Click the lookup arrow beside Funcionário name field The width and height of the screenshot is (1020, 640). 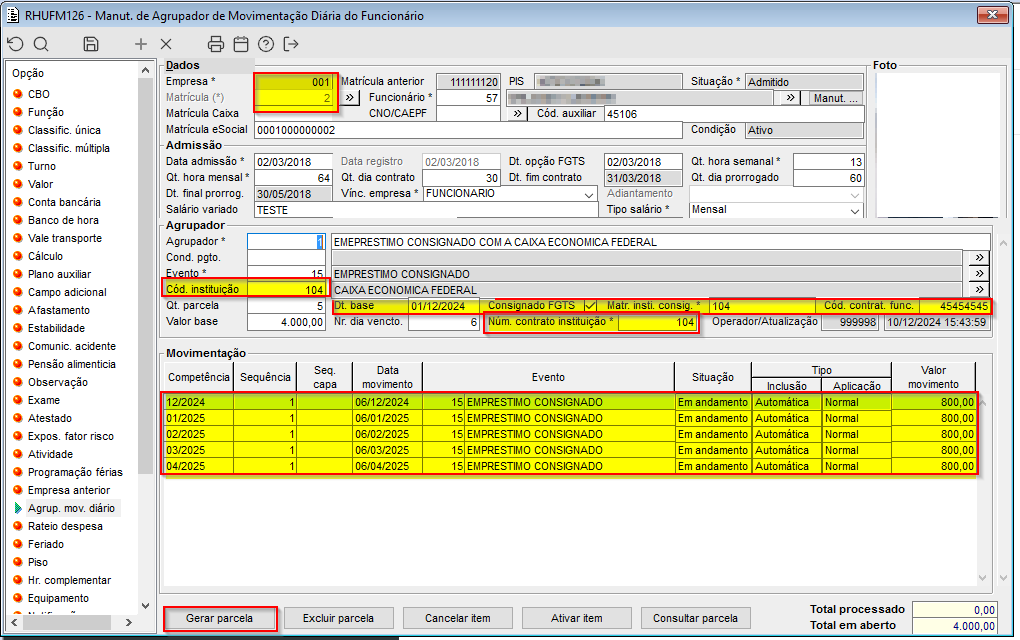point(790,98)
